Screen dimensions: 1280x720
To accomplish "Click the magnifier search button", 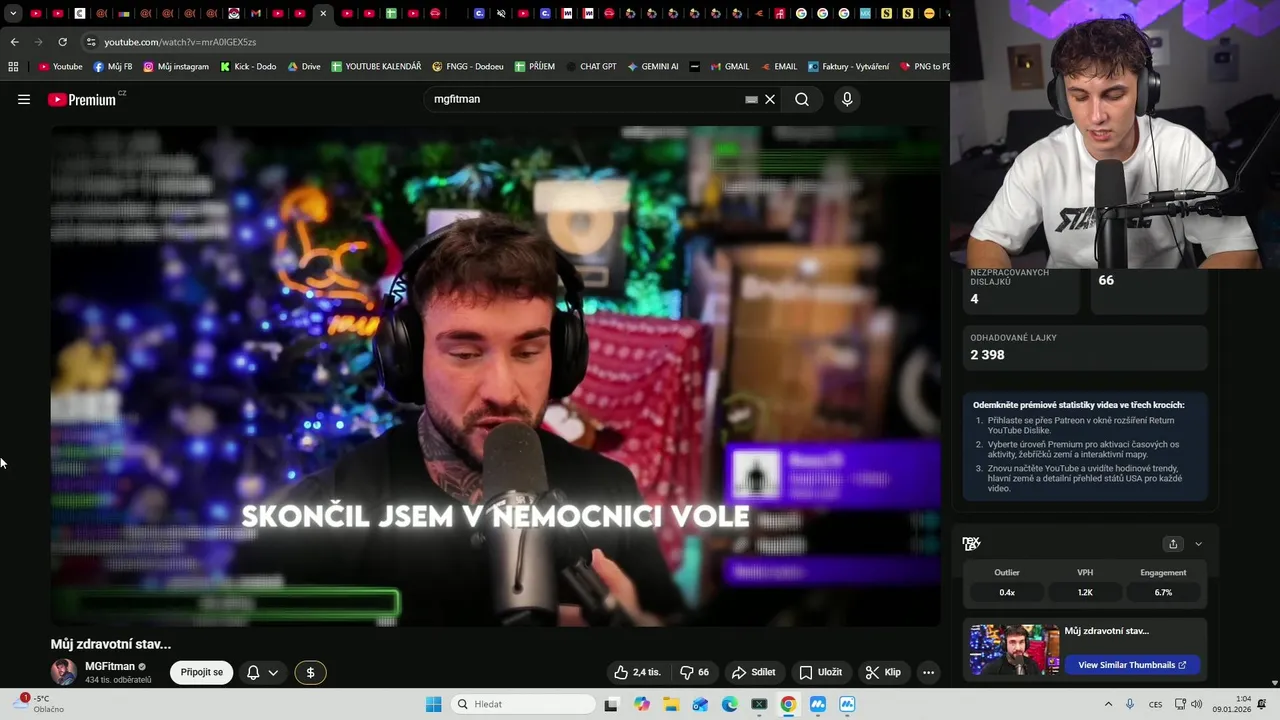I will coord(802,99).
